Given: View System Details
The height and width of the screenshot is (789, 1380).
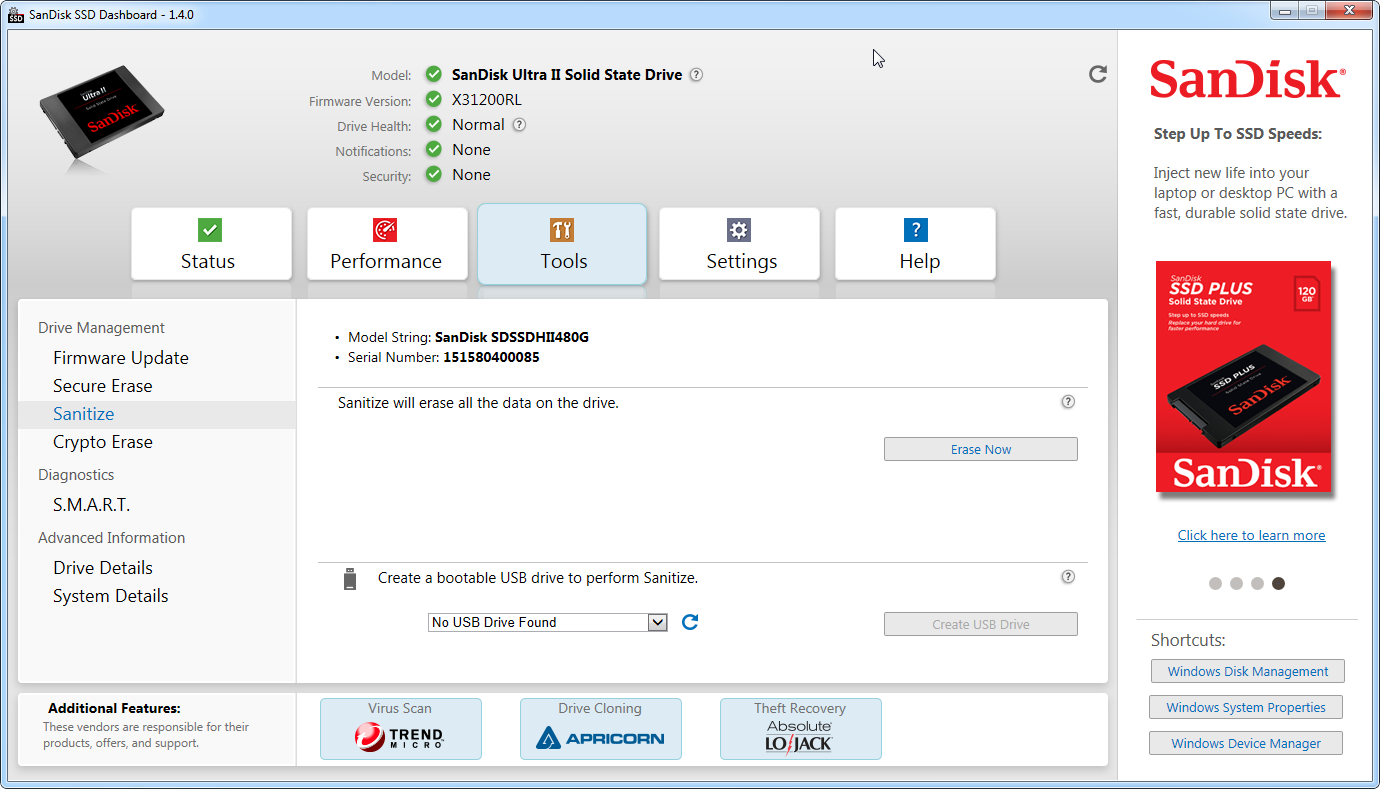Looking at the screenshot, I should [x=111, y=596].
